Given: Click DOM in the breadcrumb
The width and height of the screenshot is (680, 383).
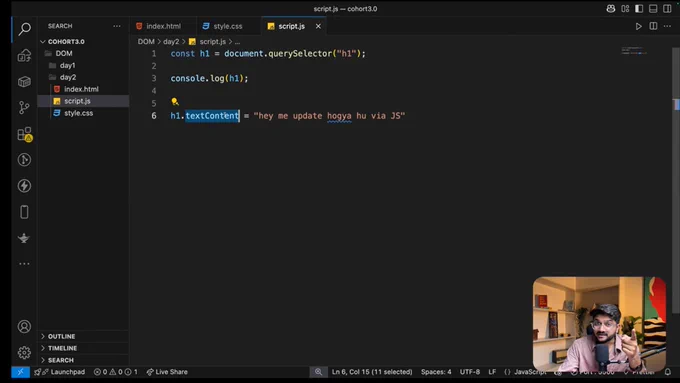Looking at the screenshot, I should coord(146,42).
